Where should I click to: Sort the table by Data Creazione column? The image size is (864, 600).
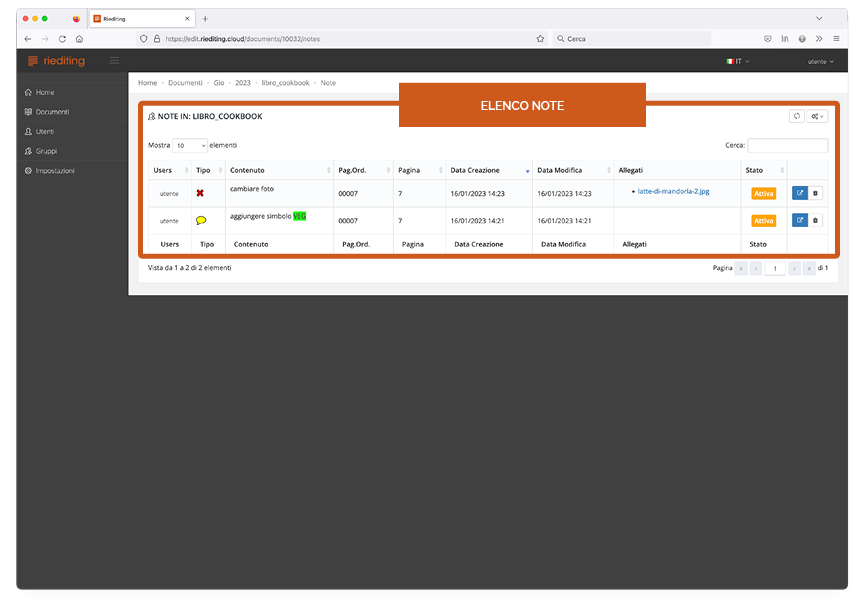[x=487, y=170]
